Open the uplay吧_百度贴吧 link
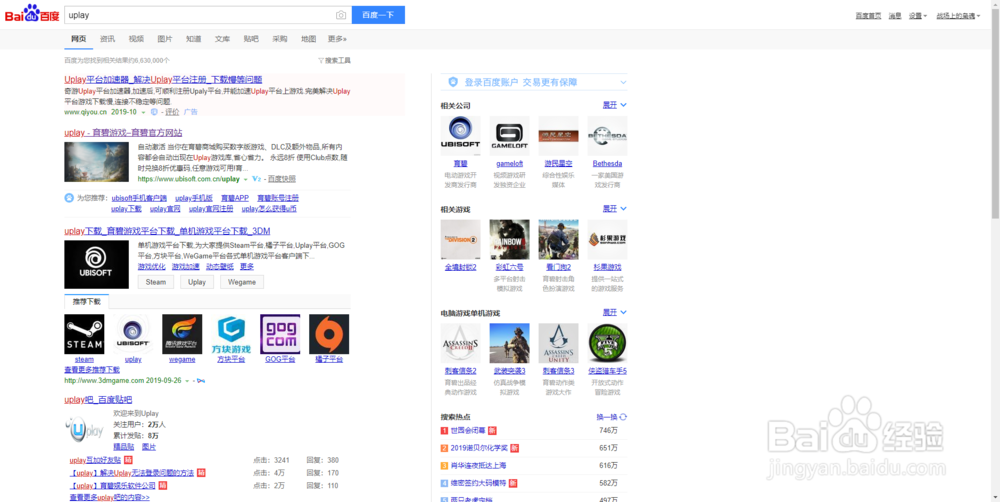1000x502 pixels. point(98,400)
